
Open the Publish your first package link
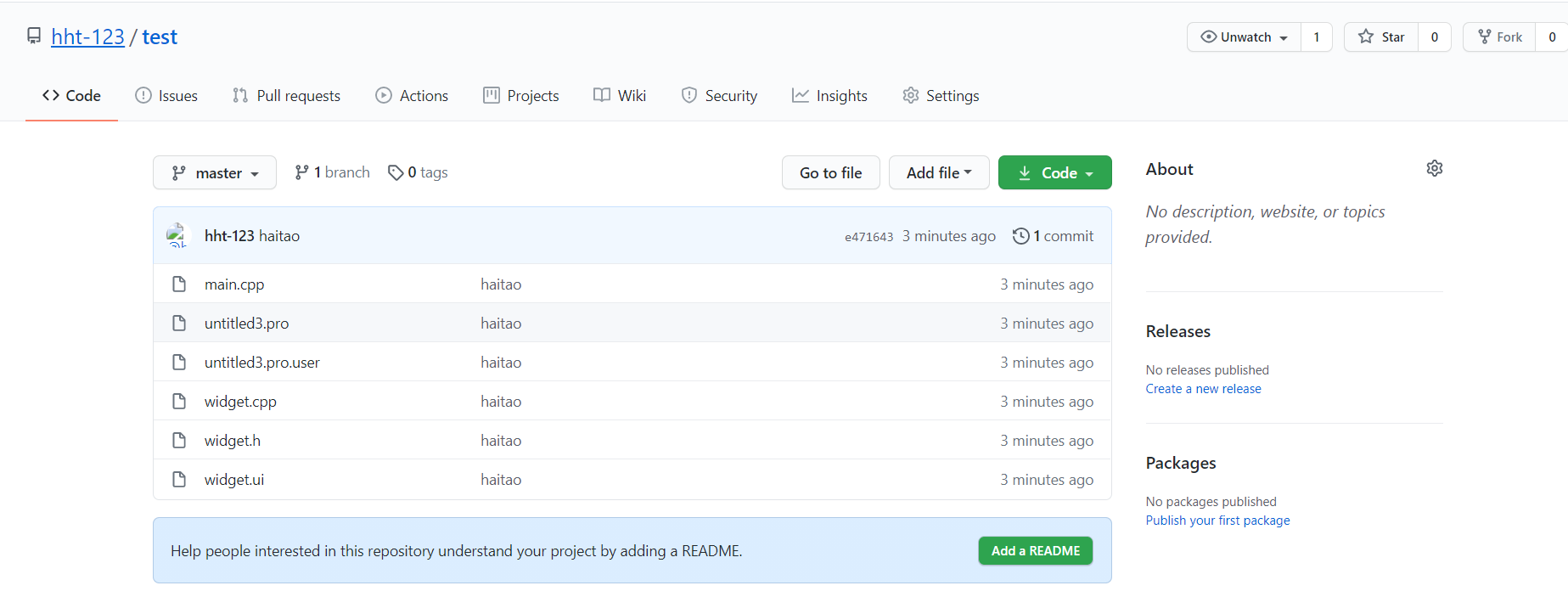coord(1217,520)
